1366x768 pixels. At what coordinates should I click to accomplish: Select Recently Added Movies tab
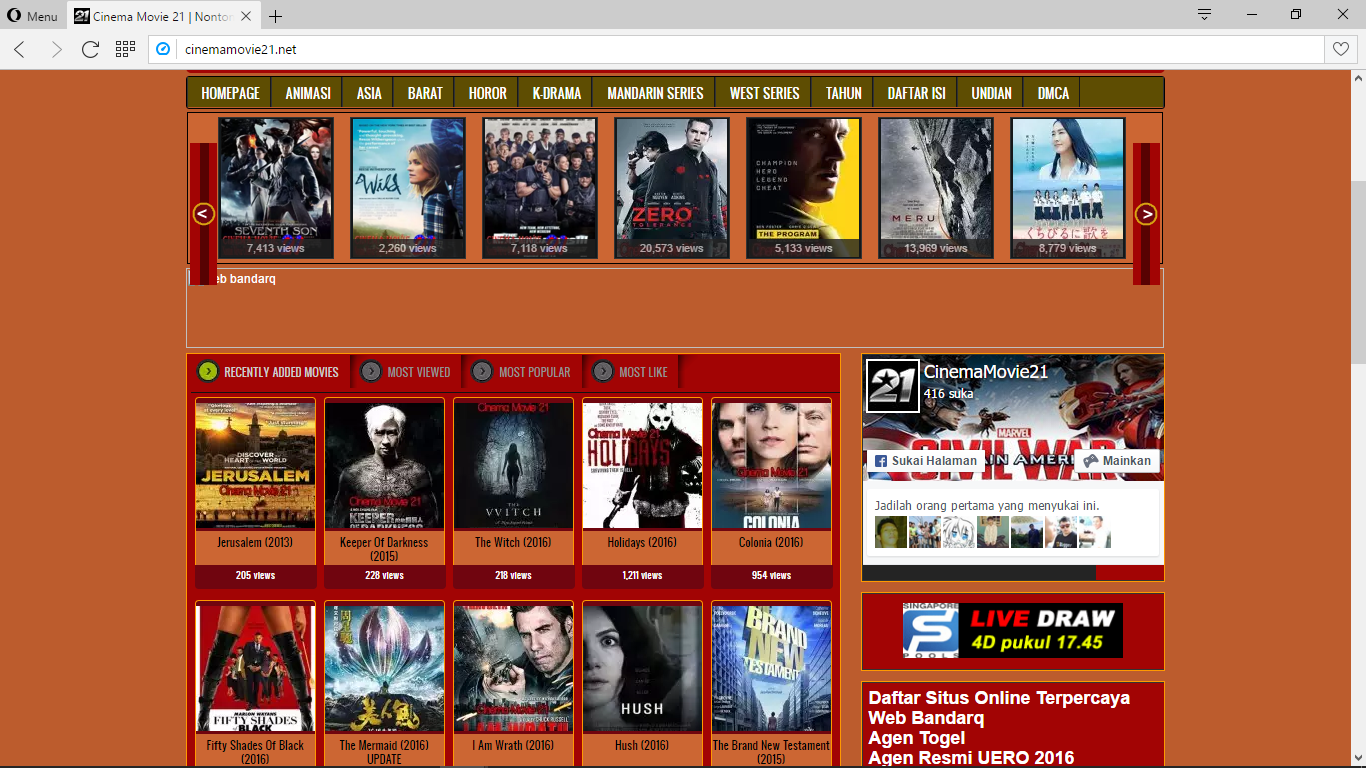tap(270, 372)
